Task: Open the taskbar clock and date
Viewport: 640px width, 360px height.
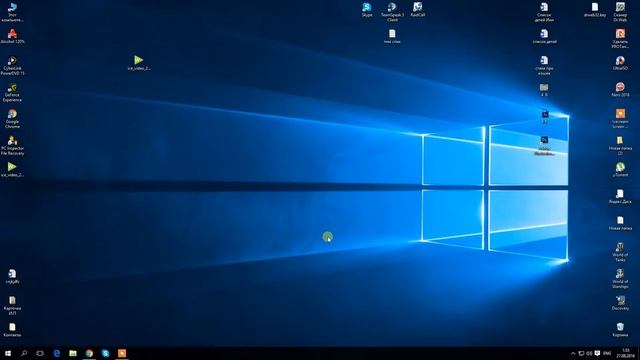Action: coord(626,353)
